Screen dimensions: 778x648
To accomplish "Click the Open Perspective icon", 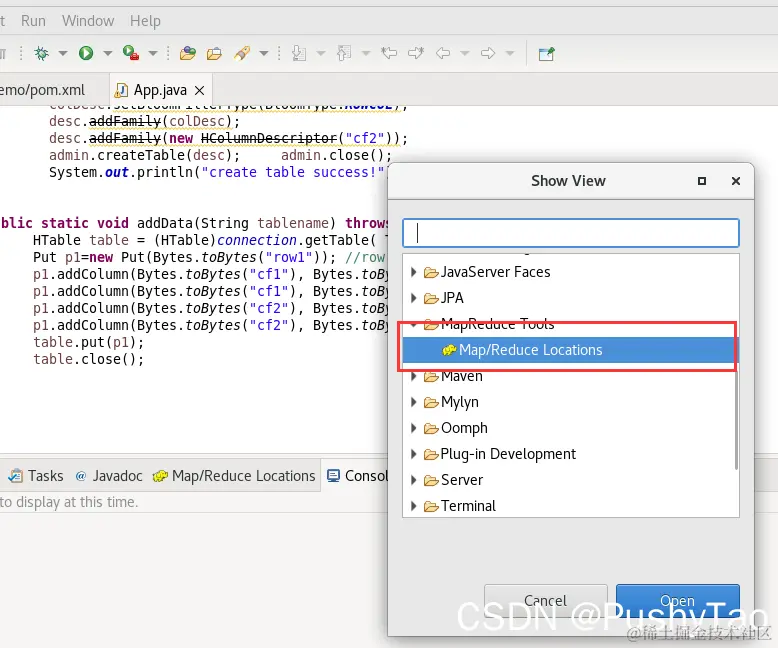I will (x=546, y=54).
